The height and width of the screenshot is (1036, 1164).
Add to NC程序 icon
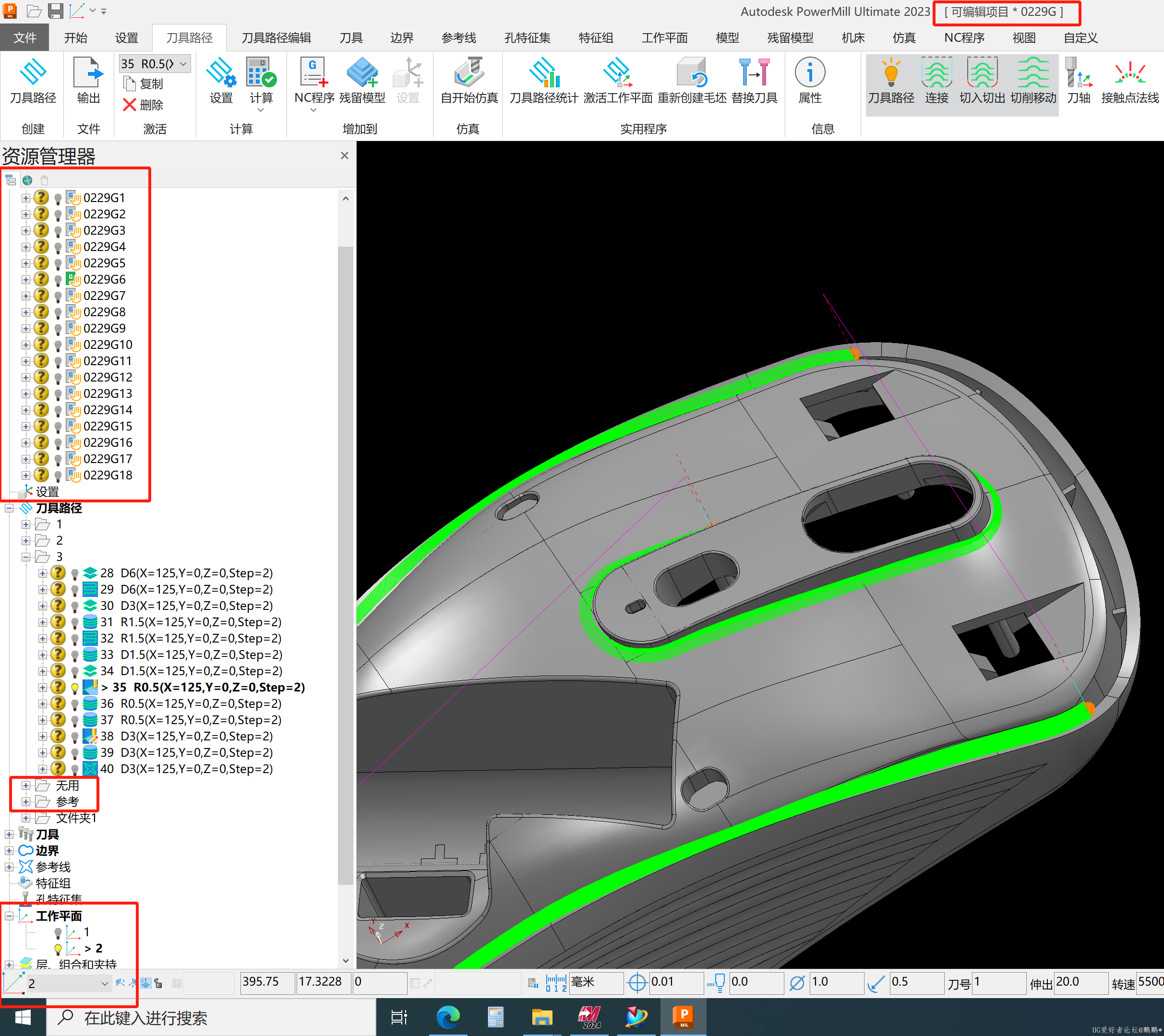pyautogui.click(x=314, y=73)
